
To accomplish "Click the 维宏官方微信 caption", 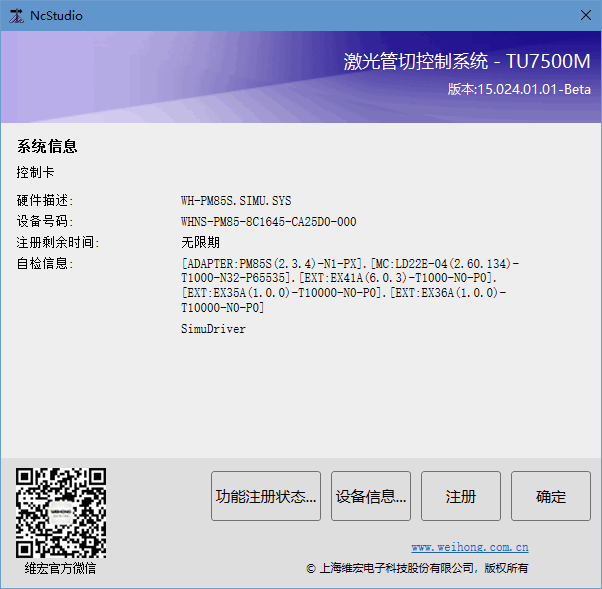I will (x=60, y=568).
